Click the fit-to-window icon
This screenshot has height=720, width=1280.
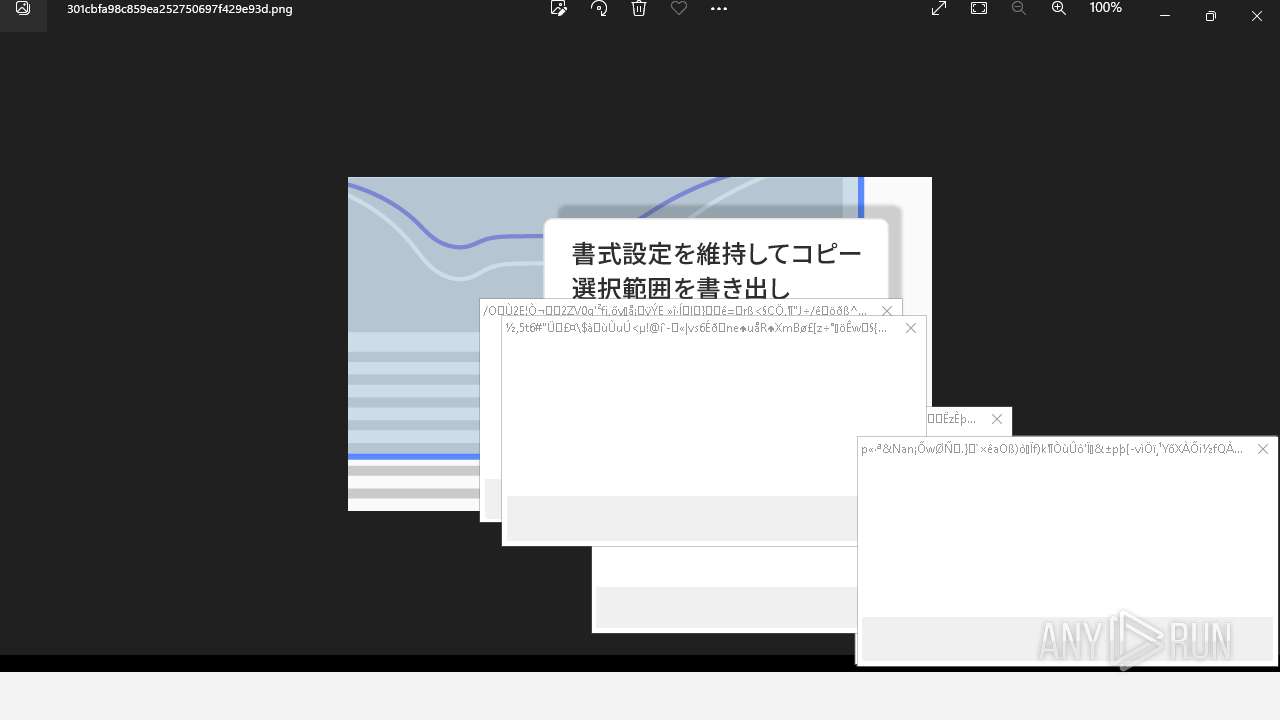(x=979, y=9)
